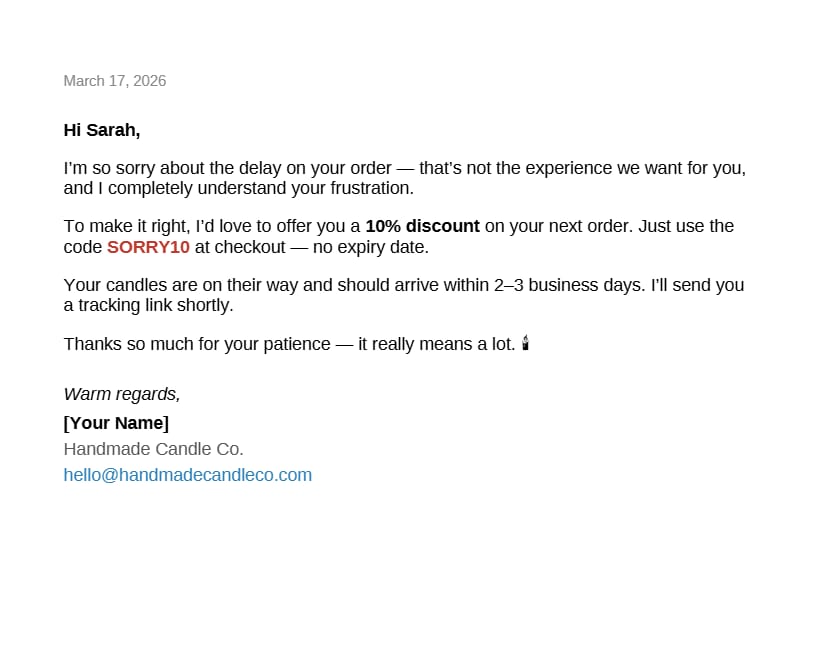836x650 pixels.
Task: Click the words To make it right
Action: pos(126,227)
